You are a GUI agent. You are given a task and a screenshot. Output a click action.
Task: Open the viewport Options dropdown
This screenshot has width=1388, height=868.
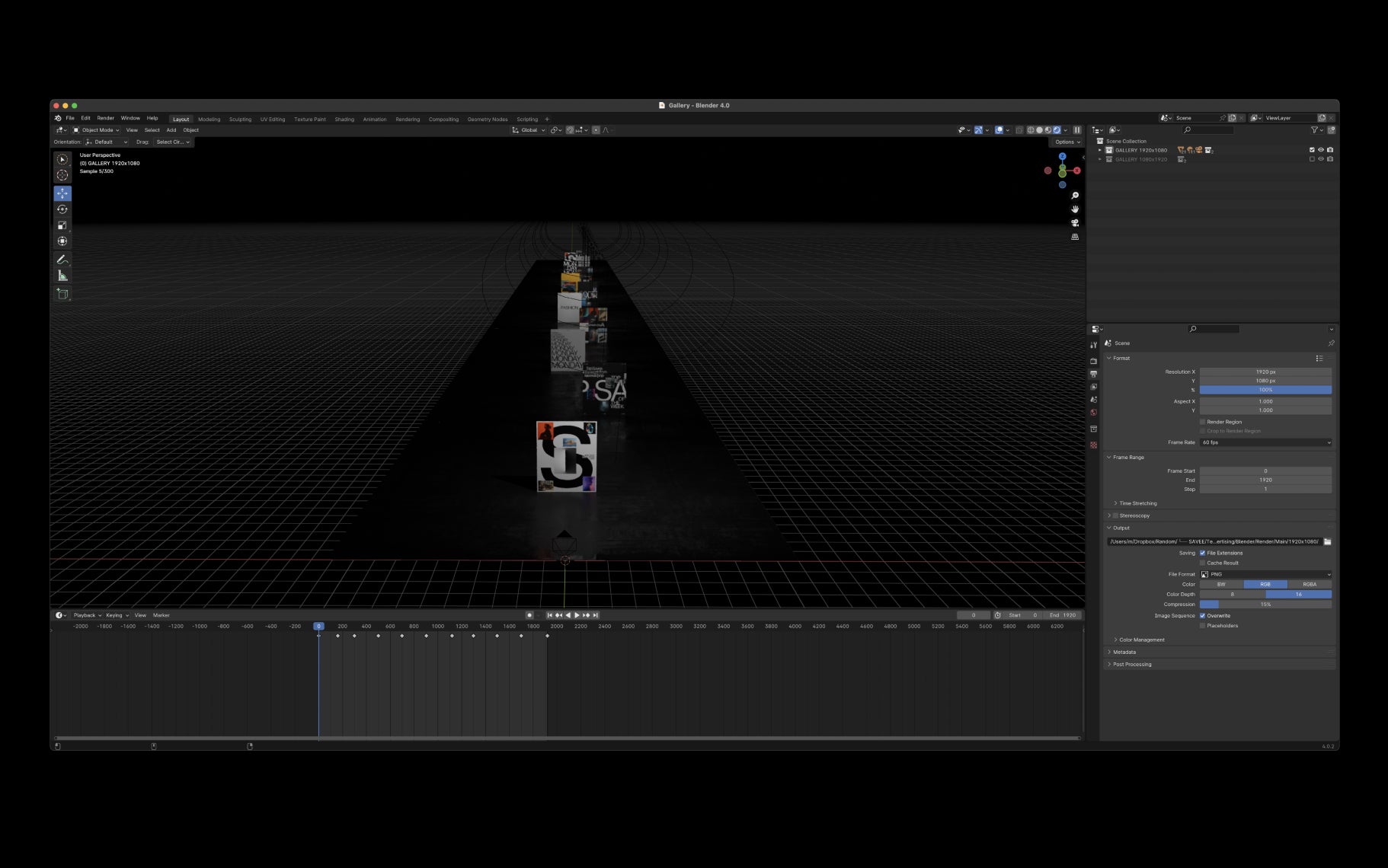coord(1067,142)
